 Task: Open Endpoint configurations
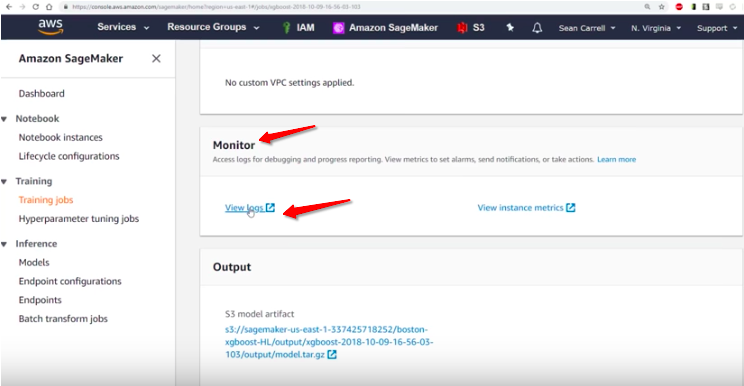[70, 281]
